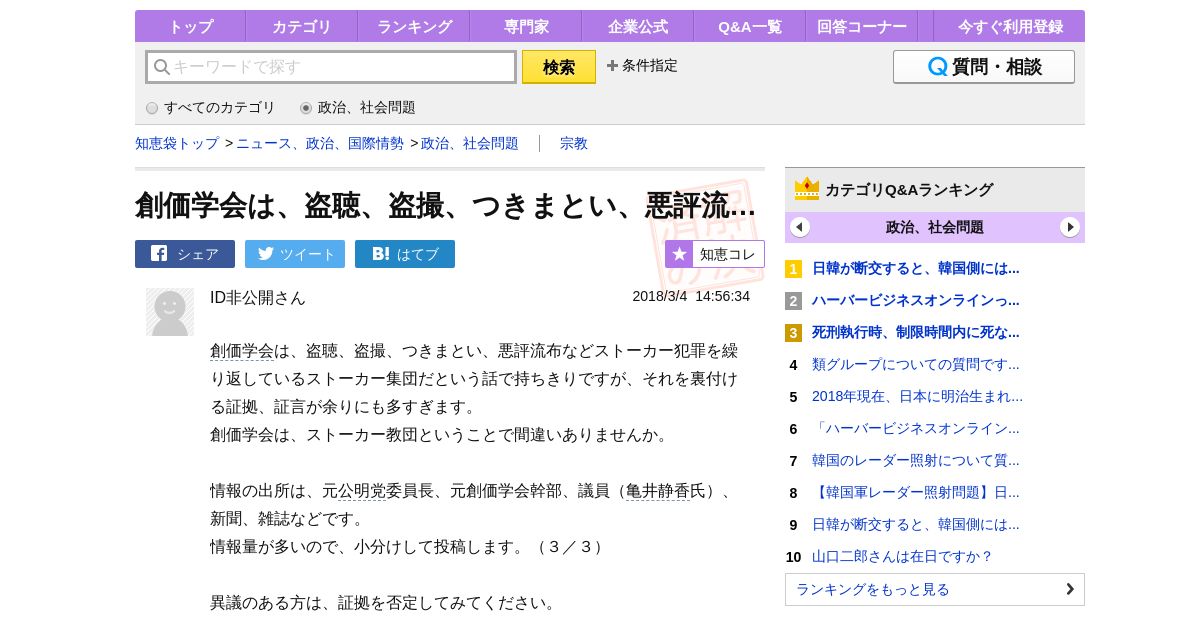The width and height of the screenshot is (1200, 630).
Task: Open rank 1 日韓が断交すると link
Action: pyautogui.click(x=916, y=268)
